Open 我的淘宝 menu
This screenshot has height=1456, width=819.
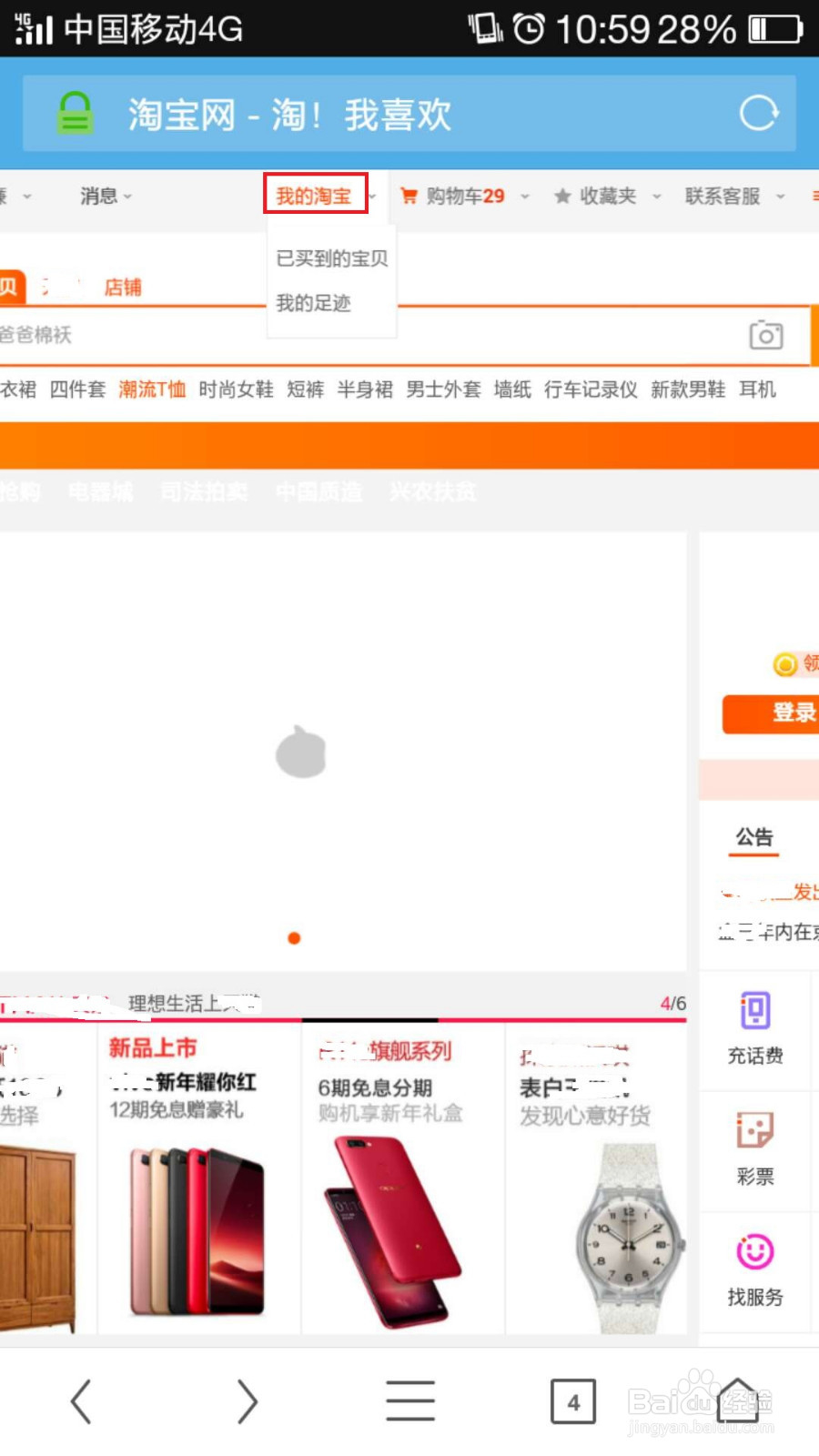point(314,196)
